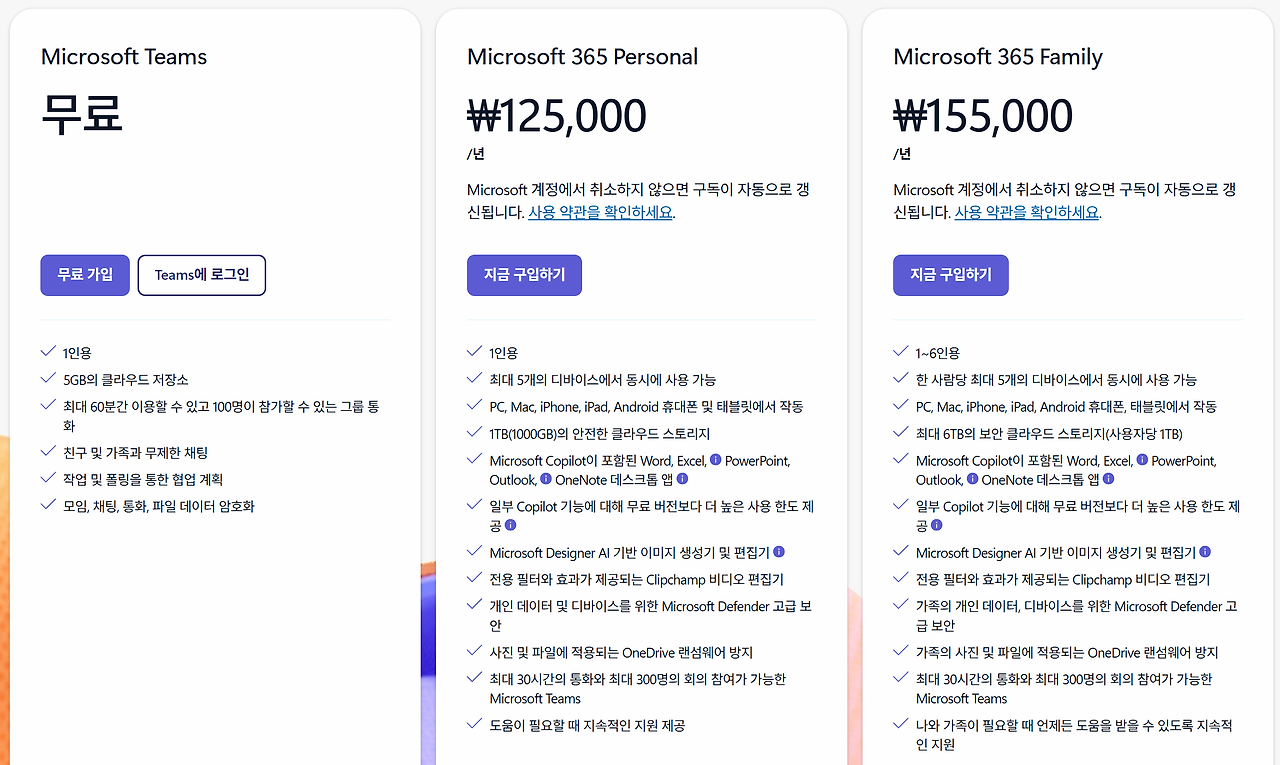Open info icon after Outlook in Family plan
The image size is (1280, 765).
coord(972,479)
